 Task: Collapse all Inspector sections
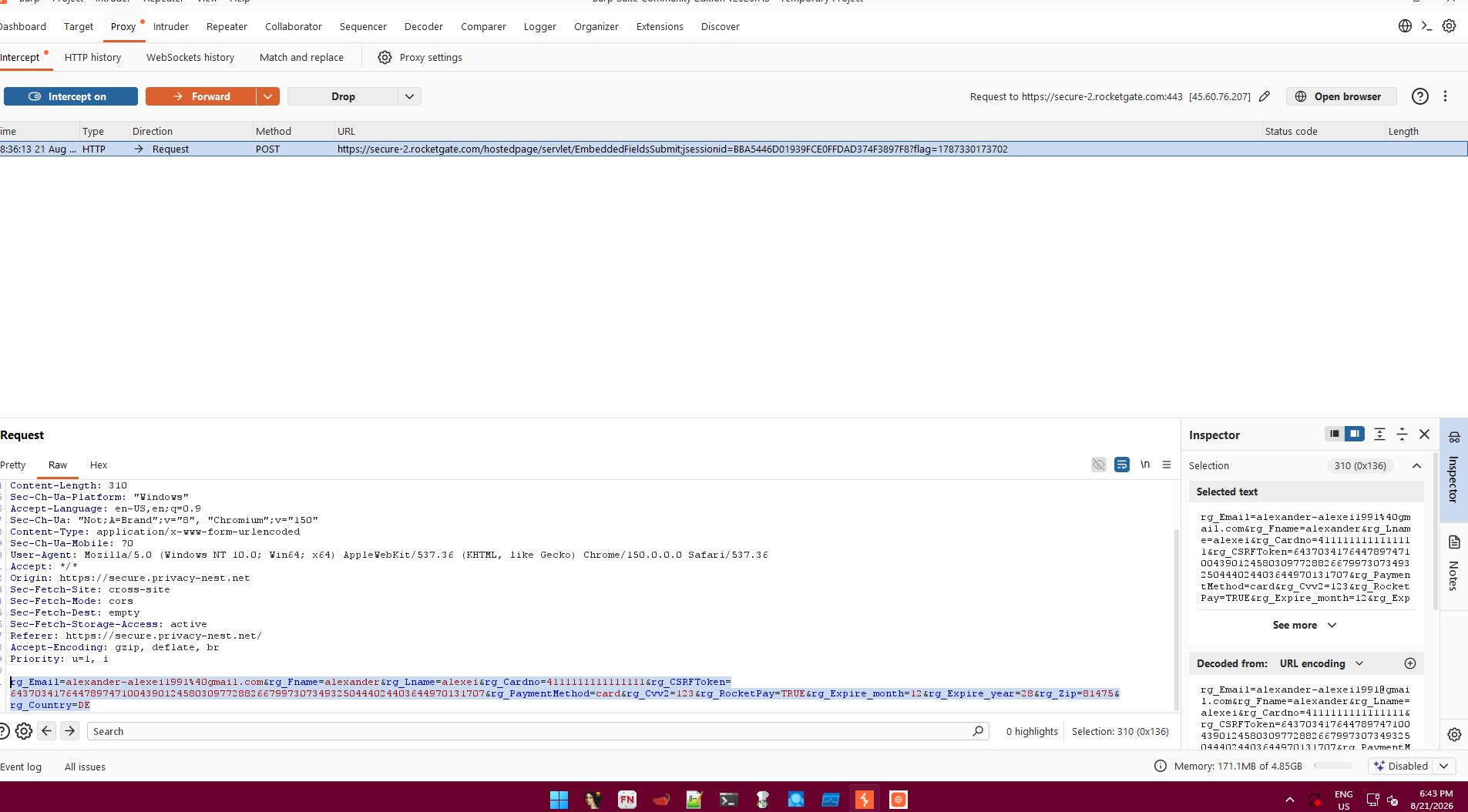pos(1402,435)
